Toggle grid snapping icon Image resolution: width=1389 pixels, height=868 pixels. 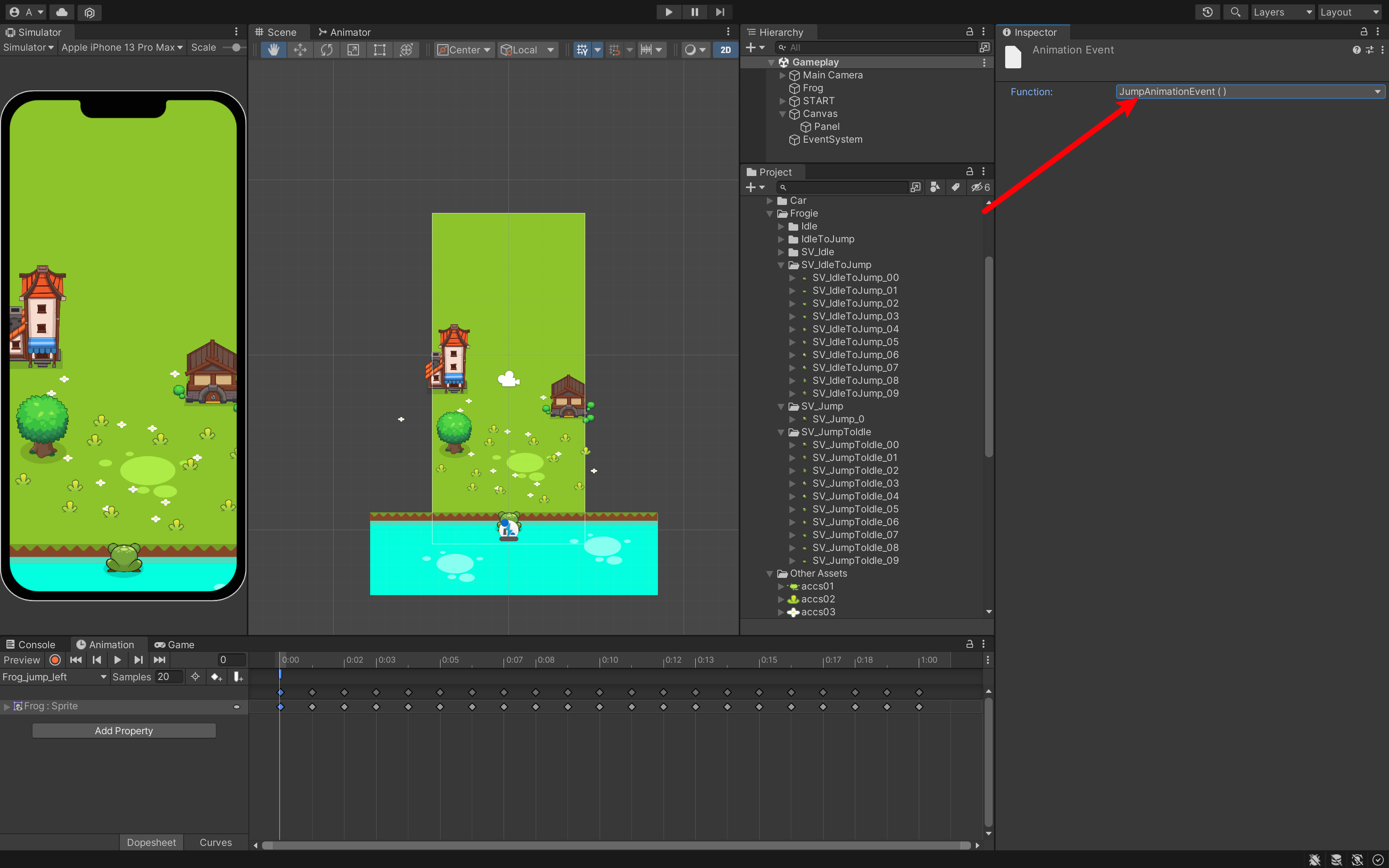coord(614,50)
